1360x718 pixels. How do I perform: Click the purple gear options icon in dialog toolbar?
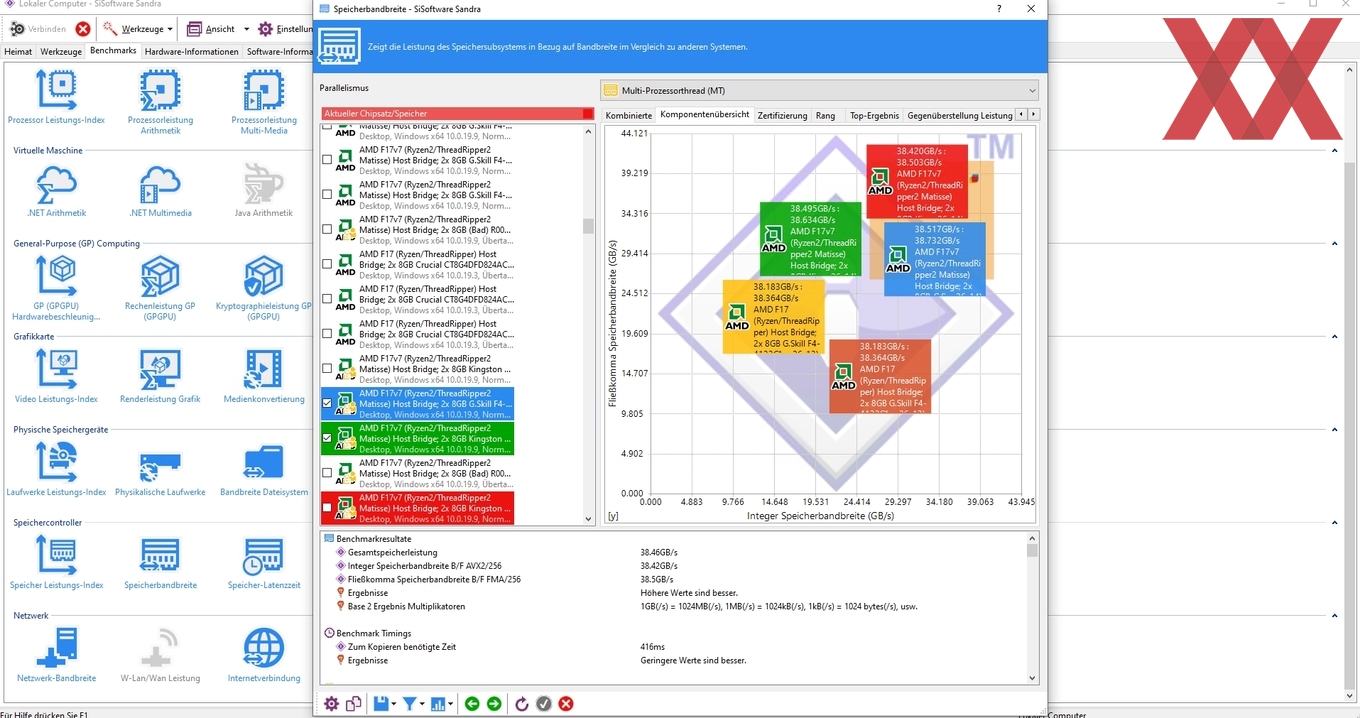click(x=331, y=704)
